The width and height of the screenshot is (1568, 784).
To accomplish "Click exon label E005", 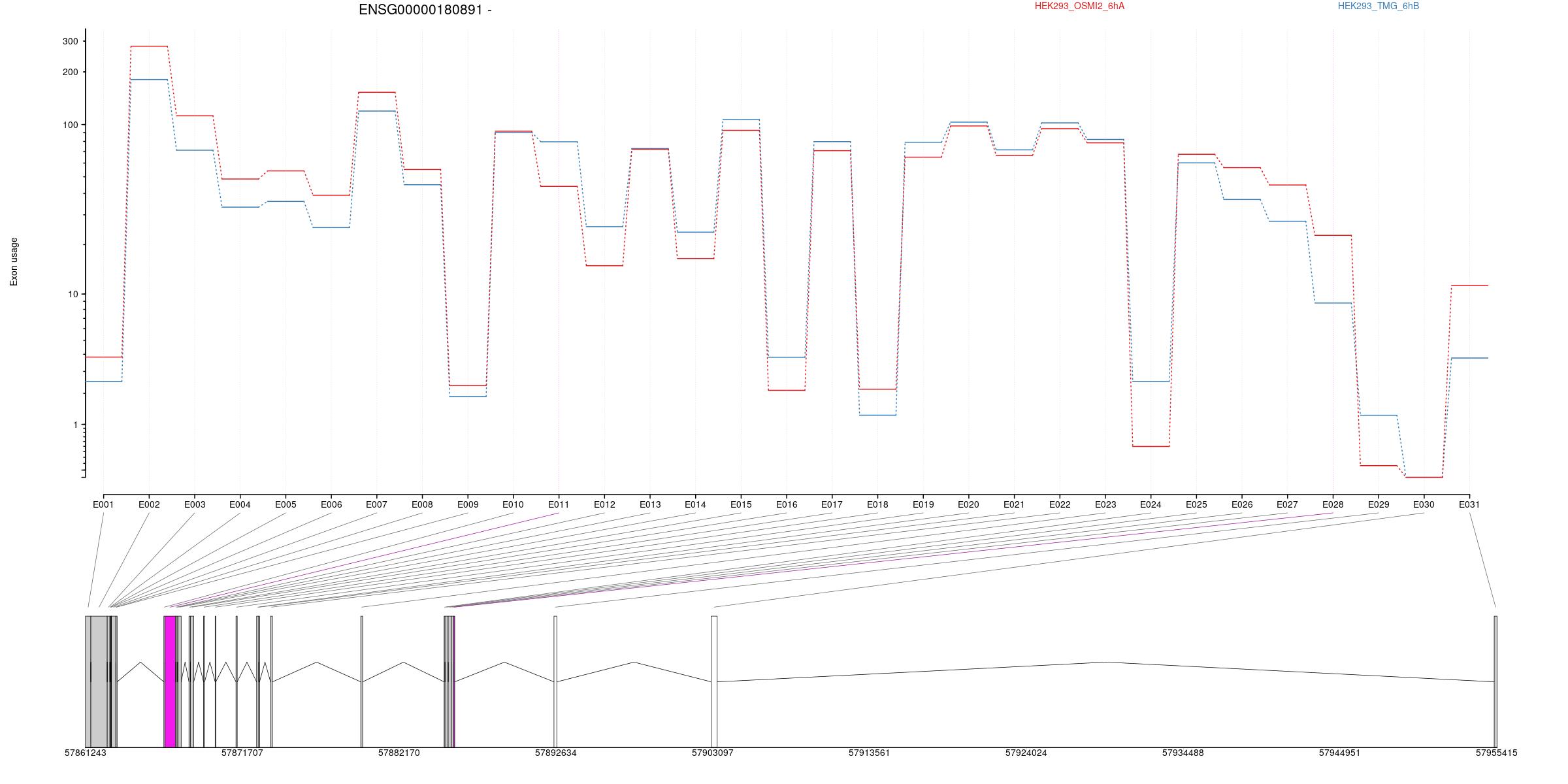I will point(286,504).
